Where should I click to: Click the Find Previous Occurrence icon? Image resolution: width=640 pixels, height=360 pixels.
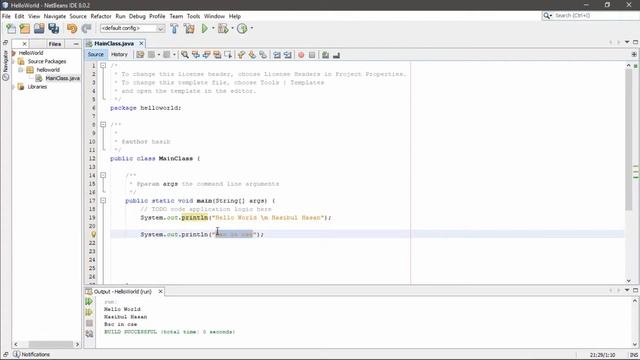[x=196, y=55]
